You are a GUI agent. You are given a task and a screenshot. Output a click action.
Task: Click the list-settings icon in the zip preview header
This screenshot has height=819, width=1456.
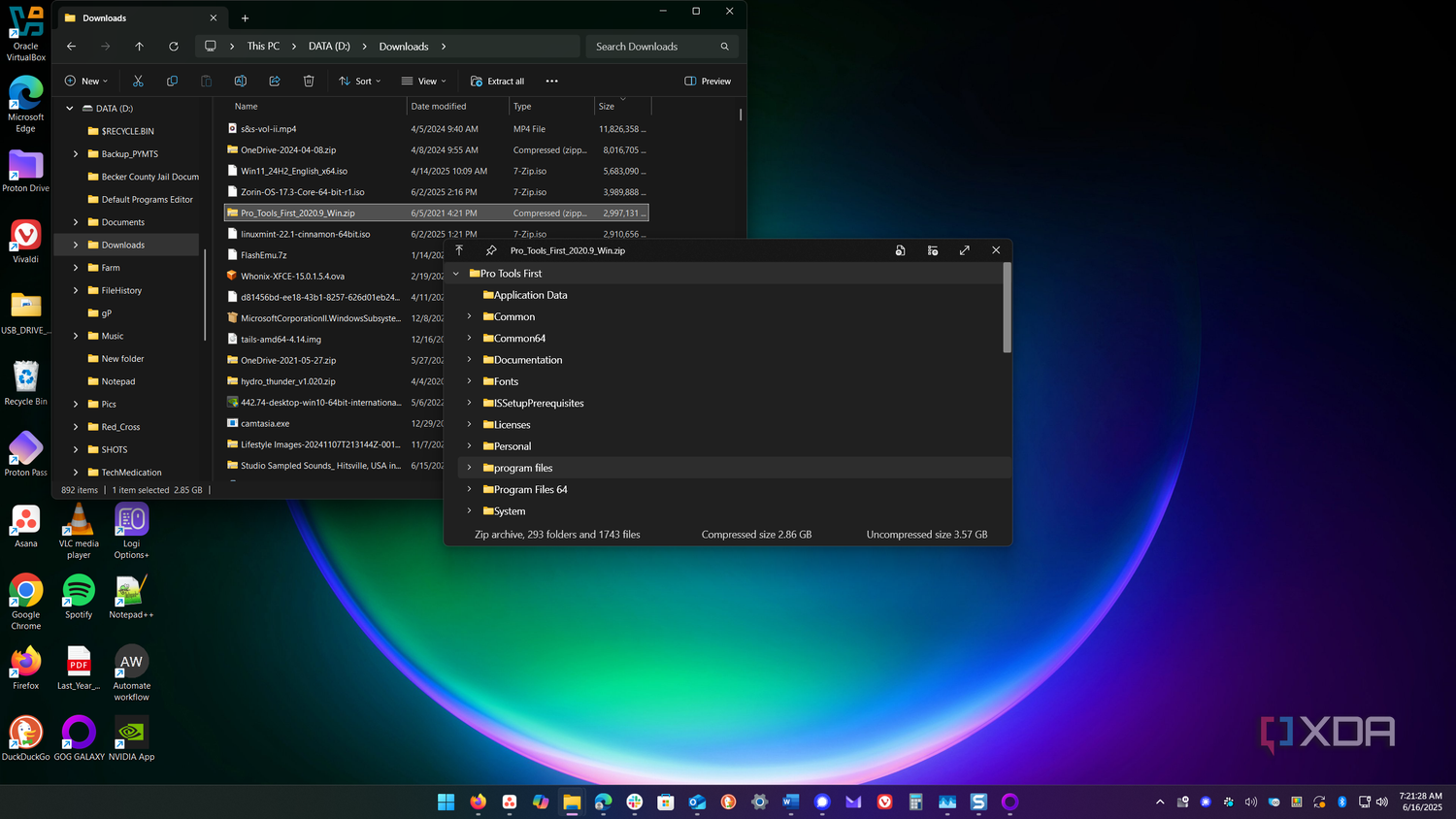[933, 250]
